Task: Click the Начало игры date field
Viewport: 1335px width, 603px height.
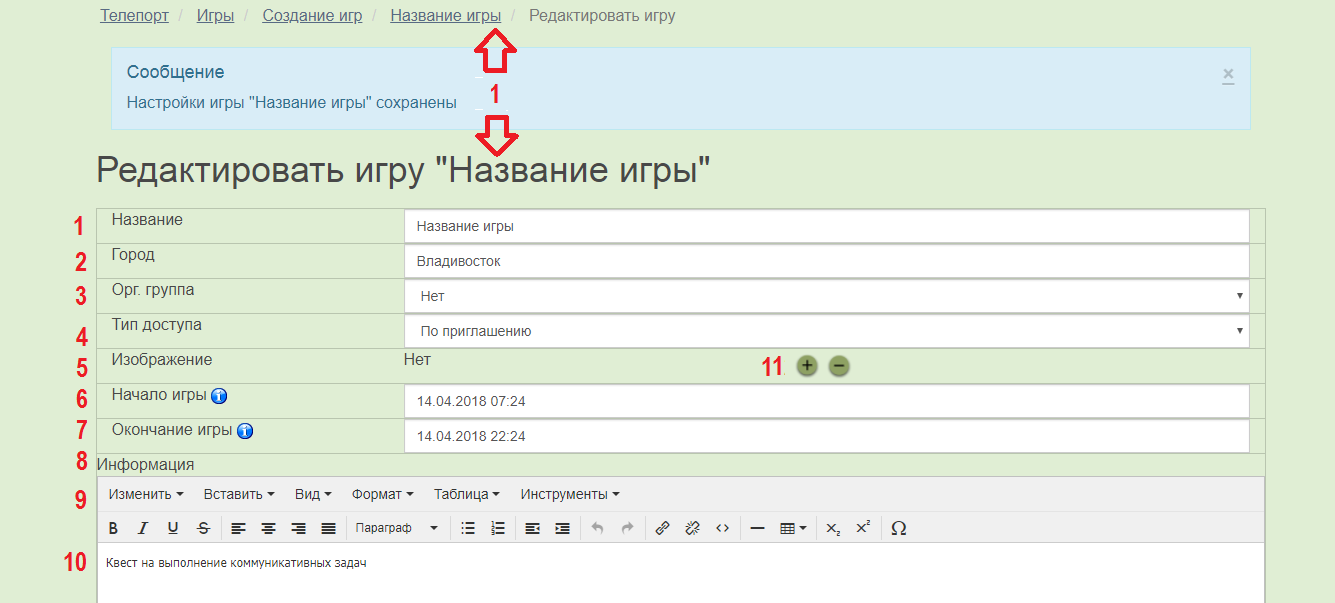Action: click(x=827, y=401)
